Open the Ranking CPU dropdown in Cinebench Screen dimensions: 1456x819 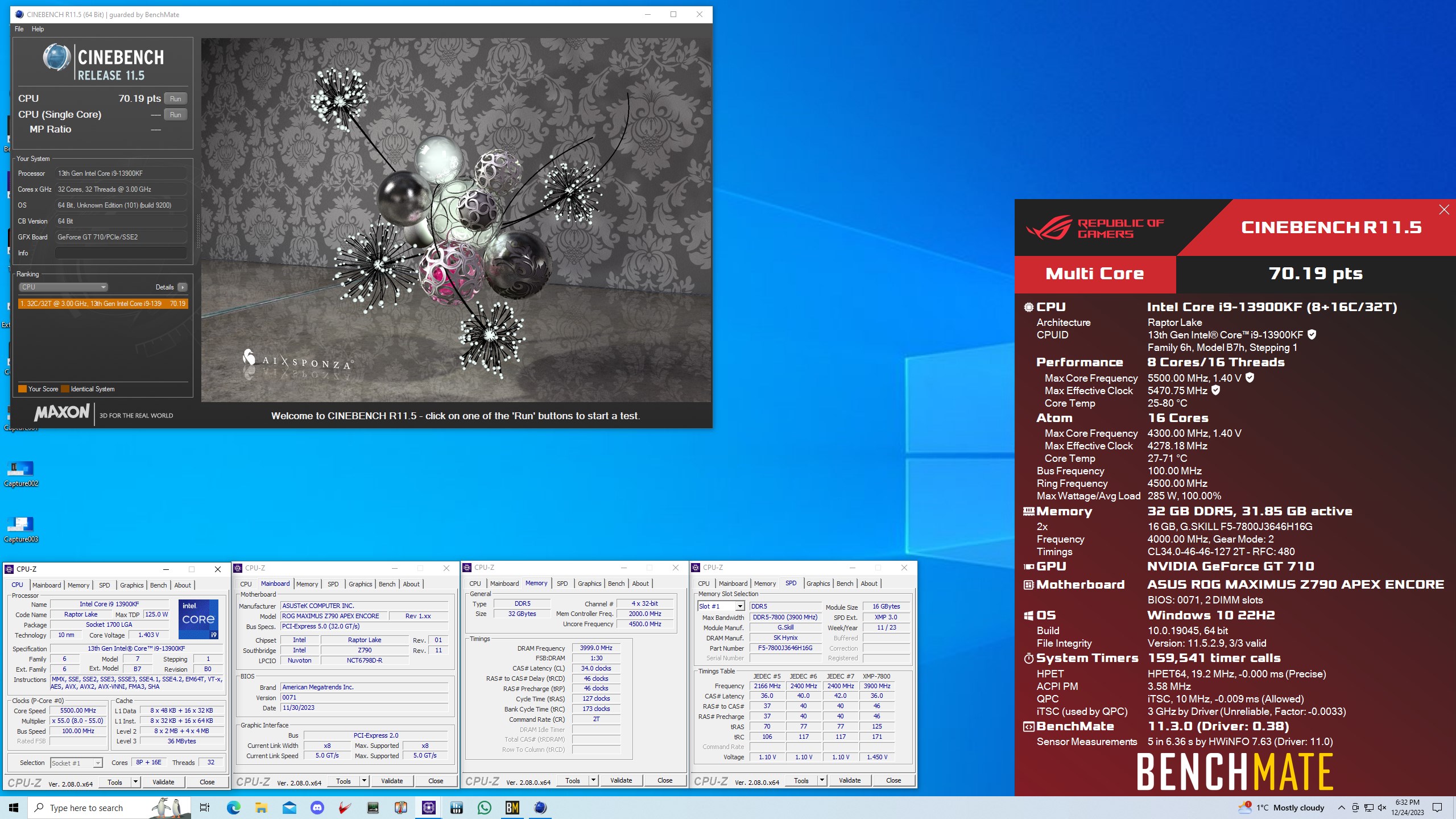coord(63,287)
